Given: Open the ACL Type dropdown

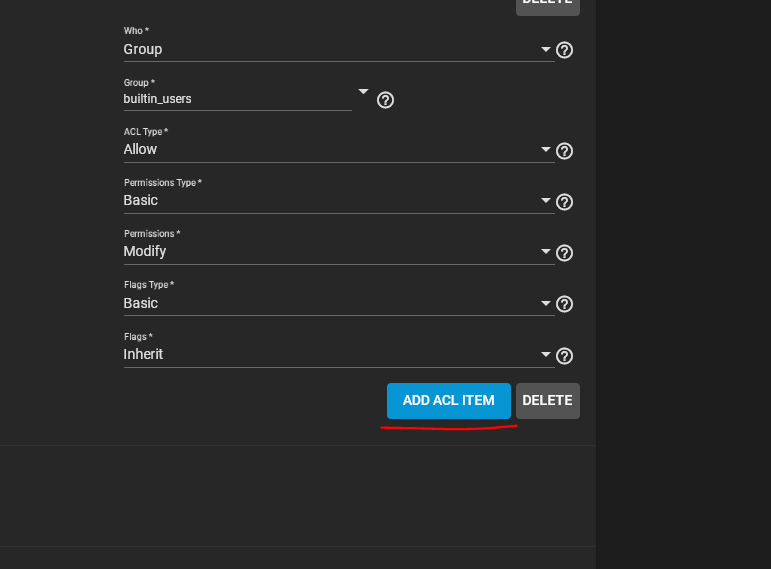Looking at the screenshot, I should click(x=546, y=150).
